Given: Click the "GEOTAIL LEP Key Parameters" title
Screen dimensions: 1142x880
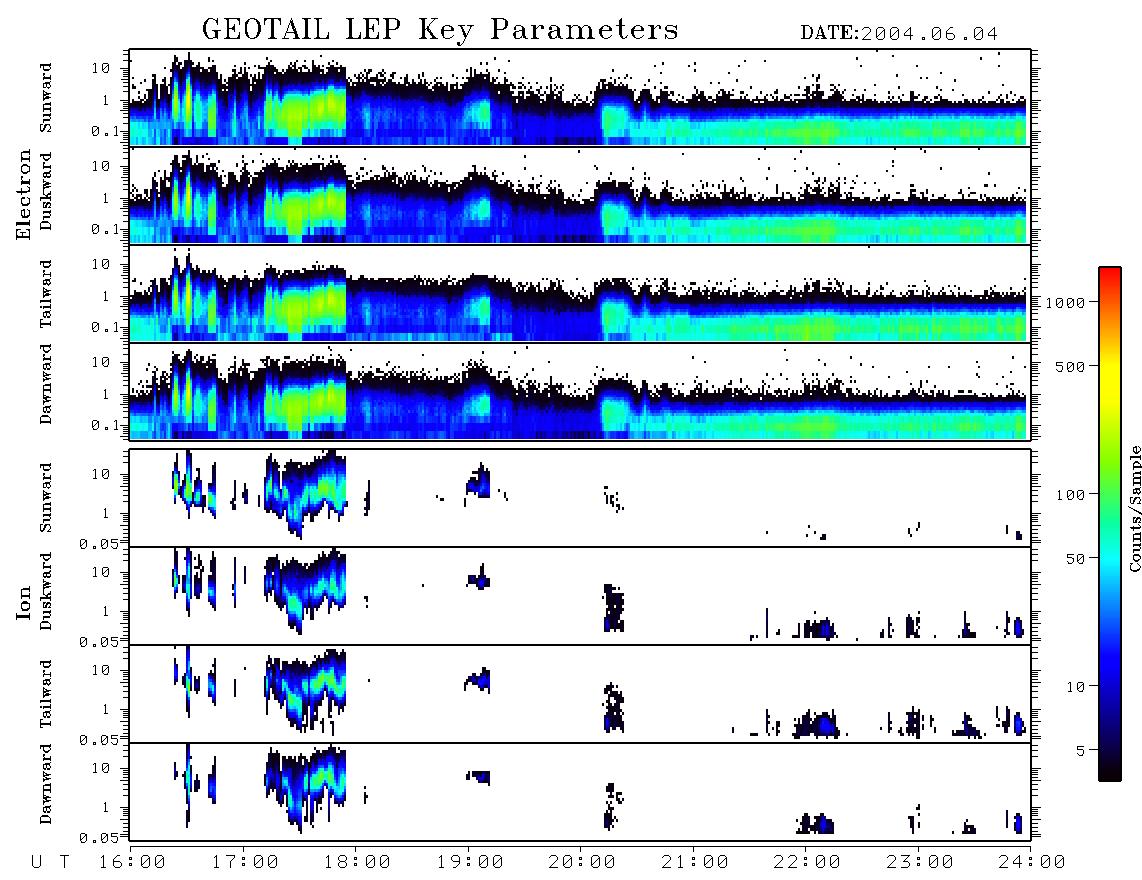Looking at the screenshot, I should pyautogui.click(x=440, y=30).
